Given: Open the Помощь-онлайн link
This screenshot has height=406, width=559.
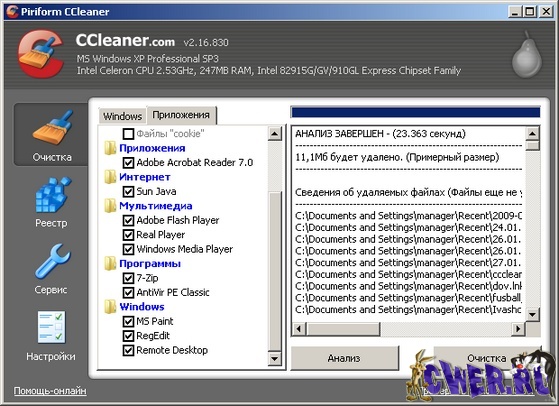Looking at the screenshot, I should click(50, 391).
